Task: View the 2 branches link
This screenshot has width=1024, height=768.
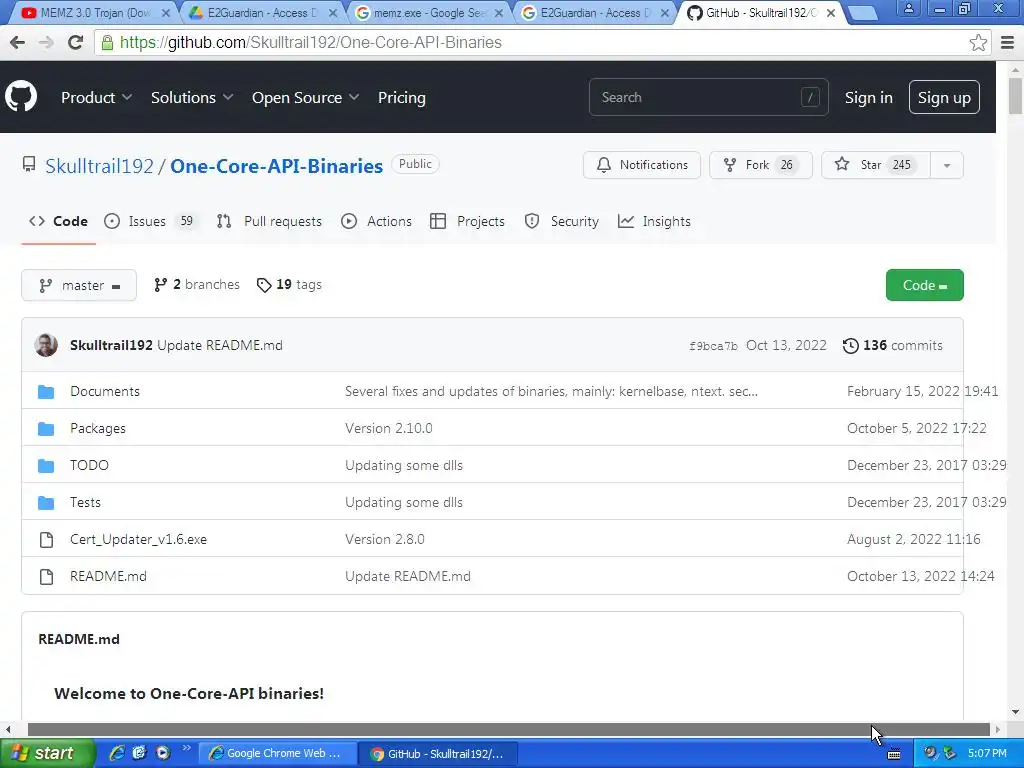Action: tap(197, 285)
